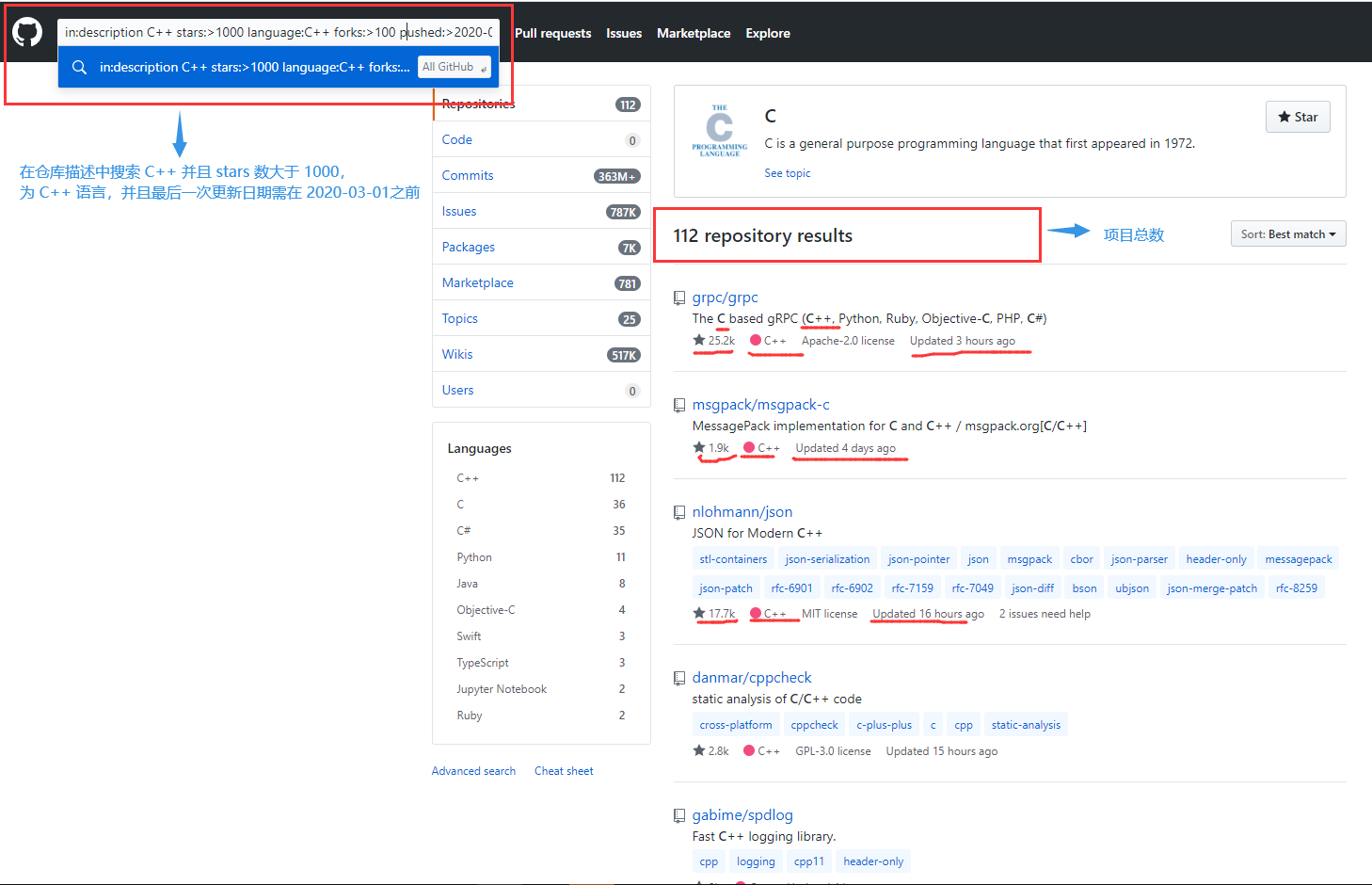This screenshot has height=885, width=1372.
Task: Filter results by Swift language
Action: pyautogui.click(x=541, y=636)
